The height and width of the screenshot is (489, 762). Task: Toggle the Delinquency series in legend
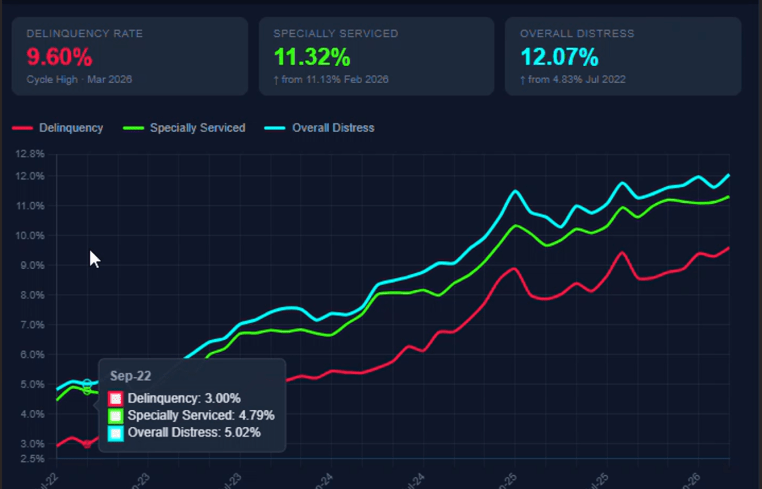[70, 128]
